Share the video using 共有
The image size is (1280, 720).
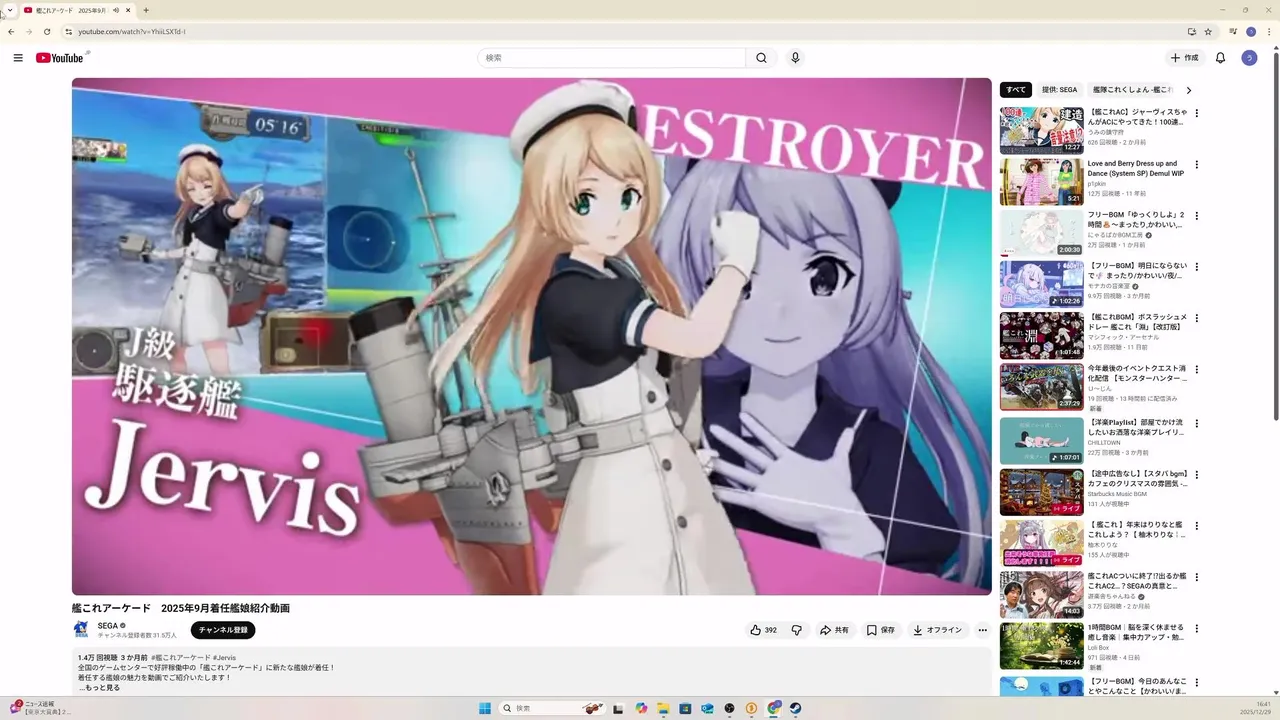click(834, 630)
